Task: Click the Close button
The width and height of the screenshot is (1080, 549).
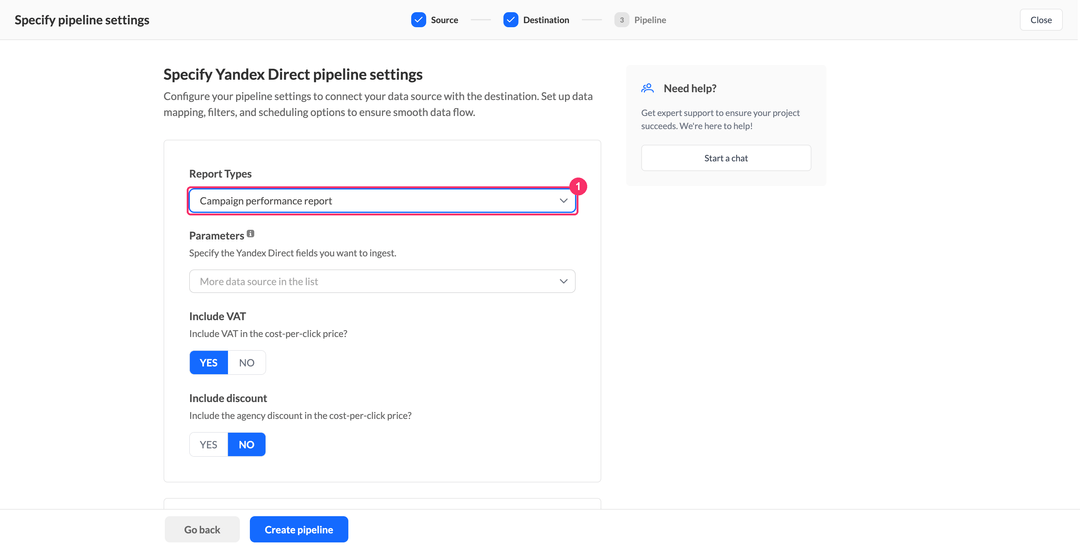Action: pos(1041,20)
